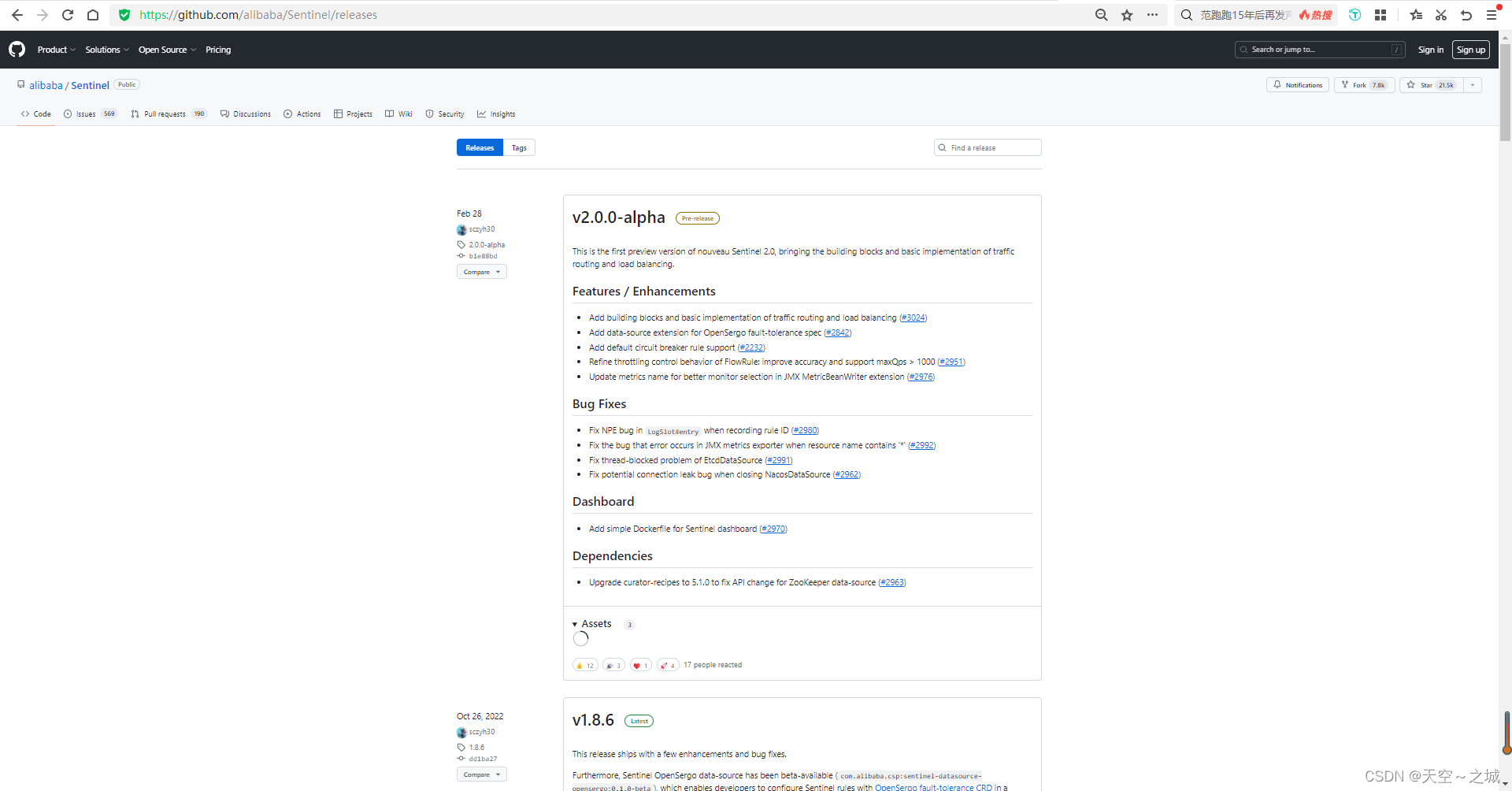Viewport: 1512px width, 791px height.
Task: Click the rocket reaction 4
Action: coord(668,665)
